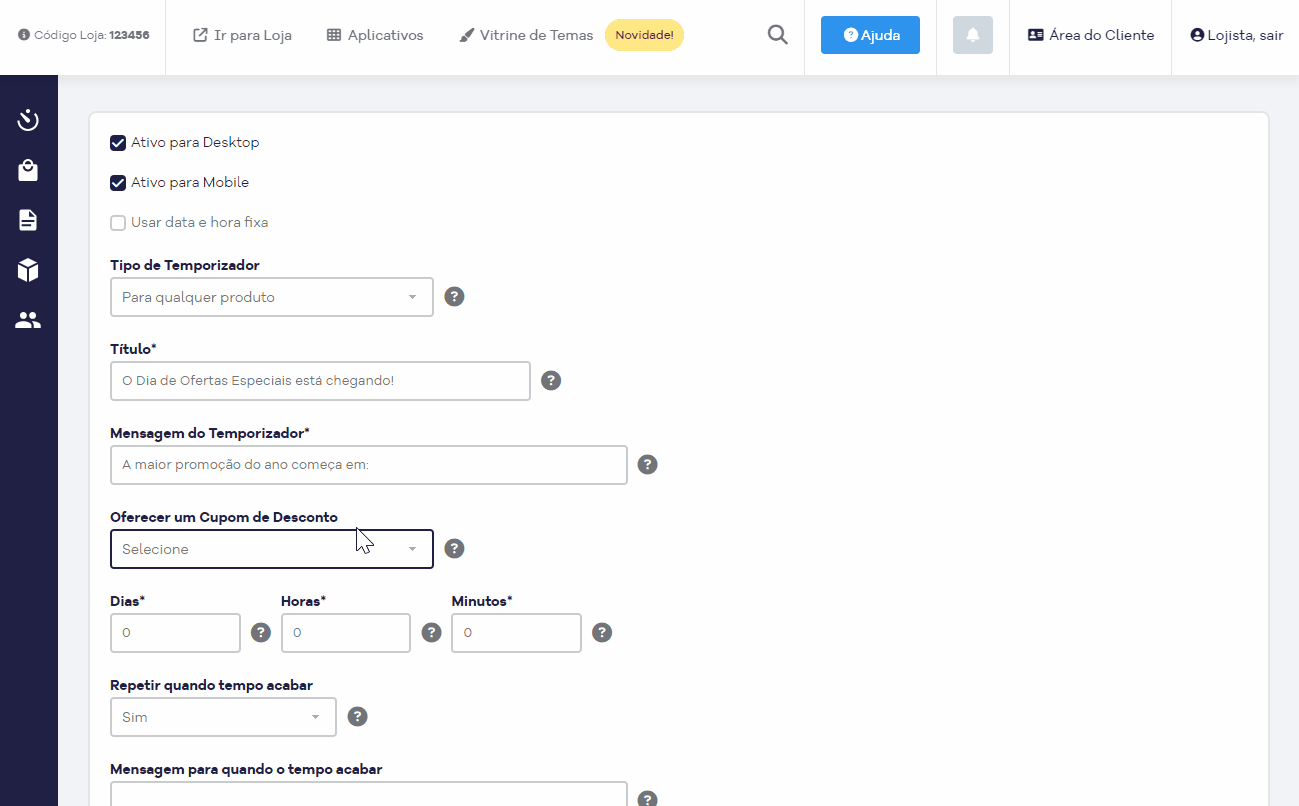
Task: Click the Horas number input
Action: pos(346,633)
